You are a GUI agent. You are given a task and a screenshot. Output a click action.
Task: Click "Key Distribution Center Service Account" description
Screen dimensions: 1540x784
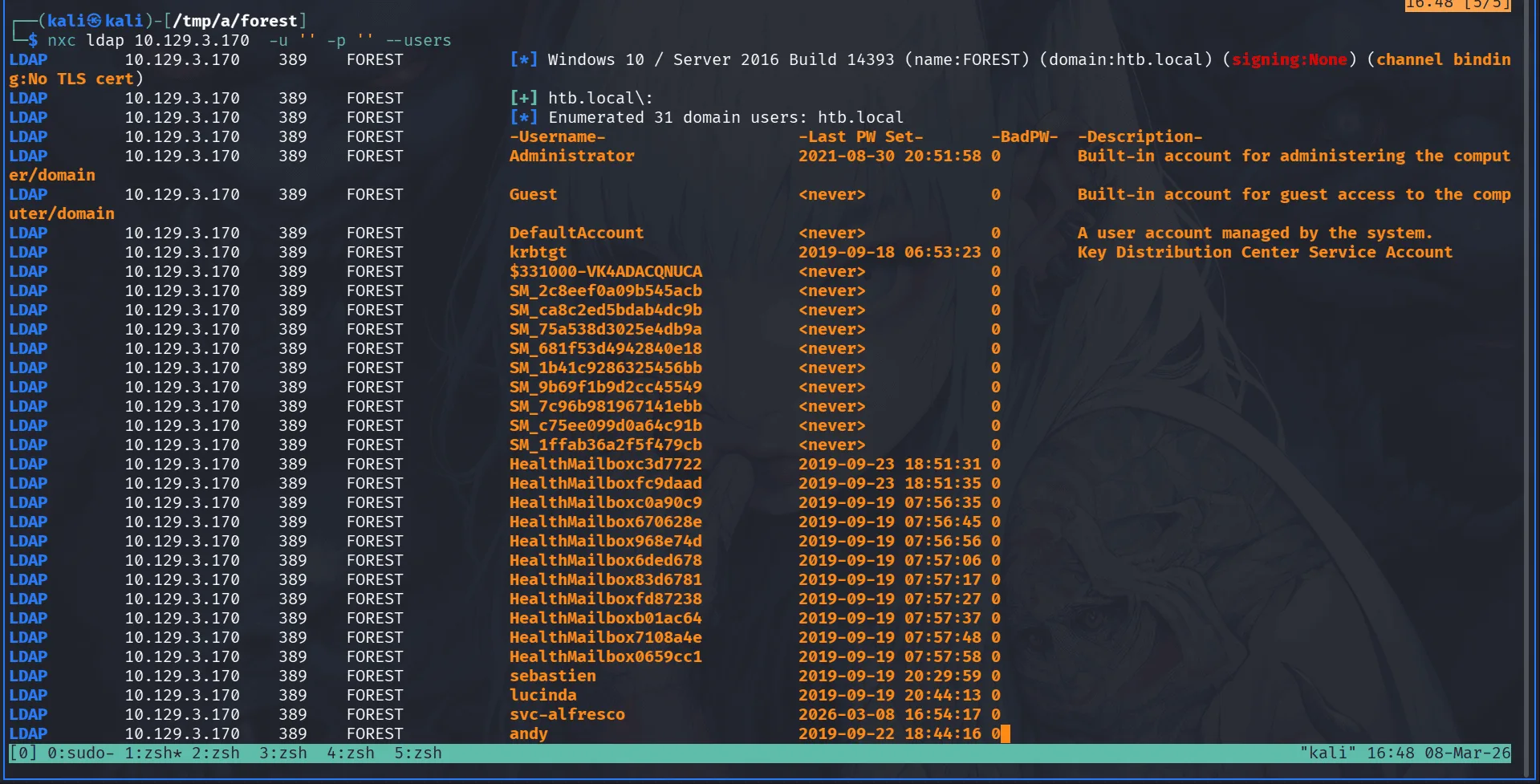coord(1265,252)
